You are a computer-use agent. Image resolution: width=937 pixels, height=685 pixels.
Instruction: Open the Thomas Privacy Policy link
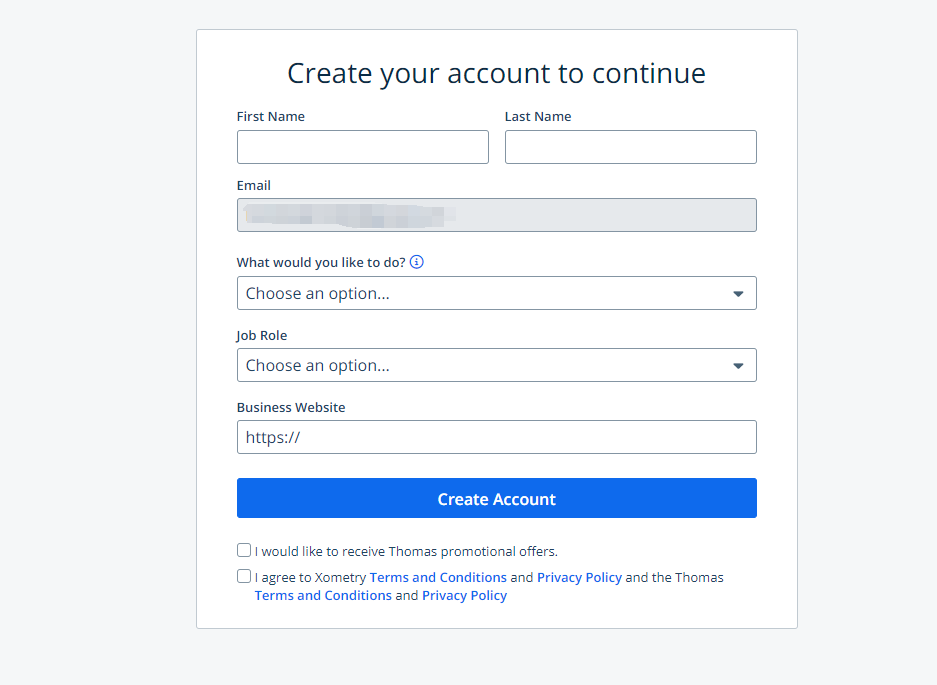(x=464, y=595)
